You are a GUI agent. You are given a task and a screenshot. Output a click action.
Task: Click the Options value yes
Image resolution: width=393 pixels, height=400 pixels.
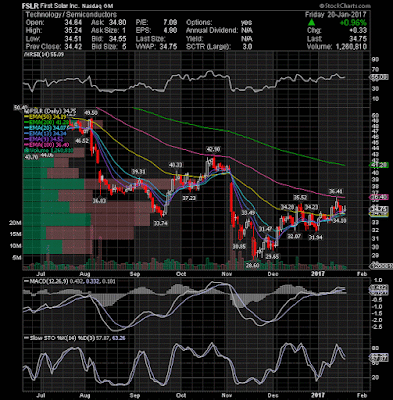pyautogui.click(x=246, y=23)
